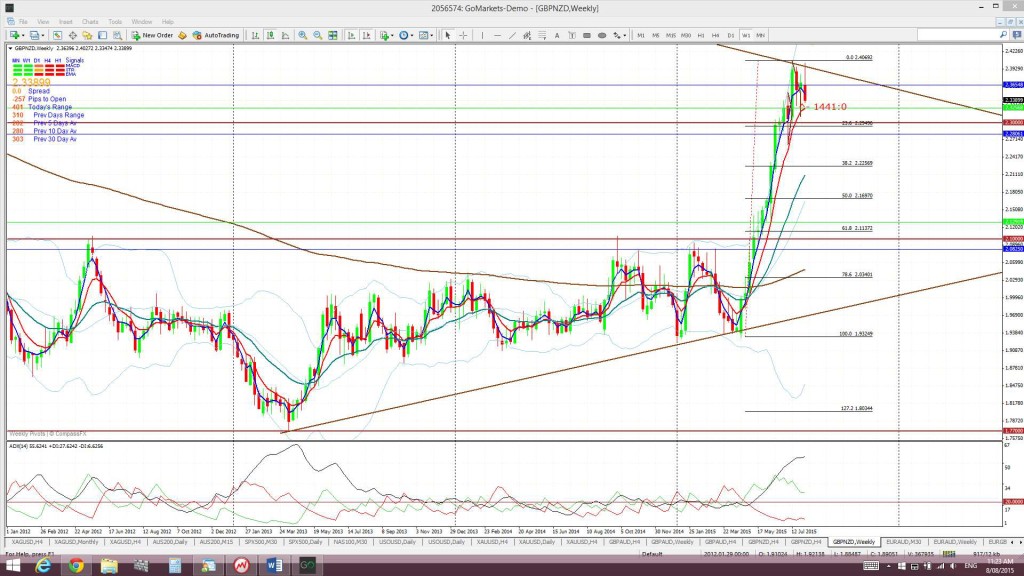Image resolution: width=1024 pixels, height=576 pixels.
Task: Switch timeframe to H4
Action: tap(716, 35)
